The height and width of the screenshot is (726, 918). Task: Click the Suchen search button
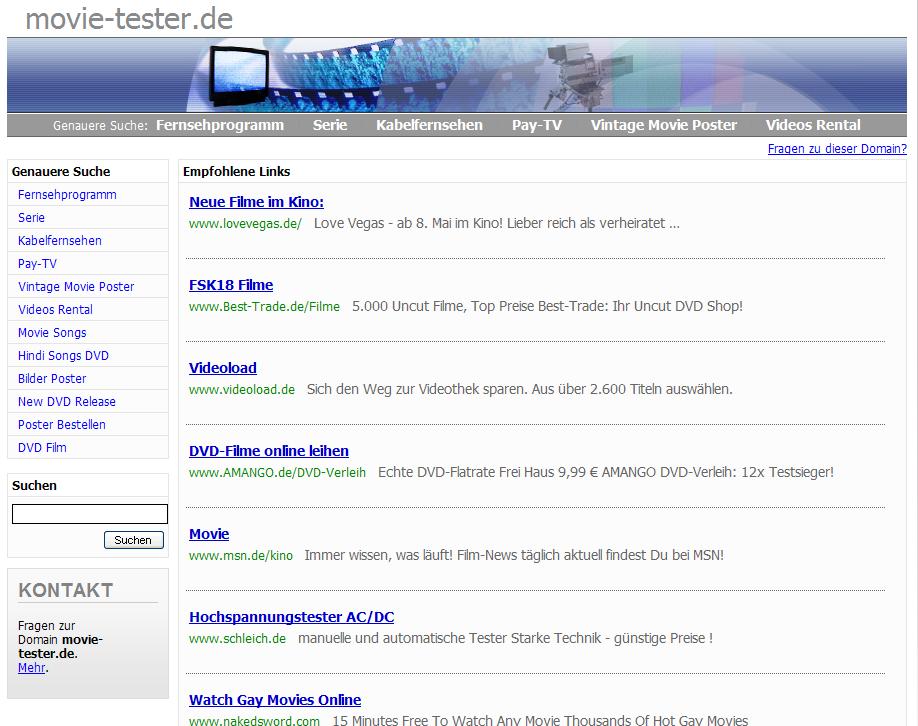pos(133,540)
